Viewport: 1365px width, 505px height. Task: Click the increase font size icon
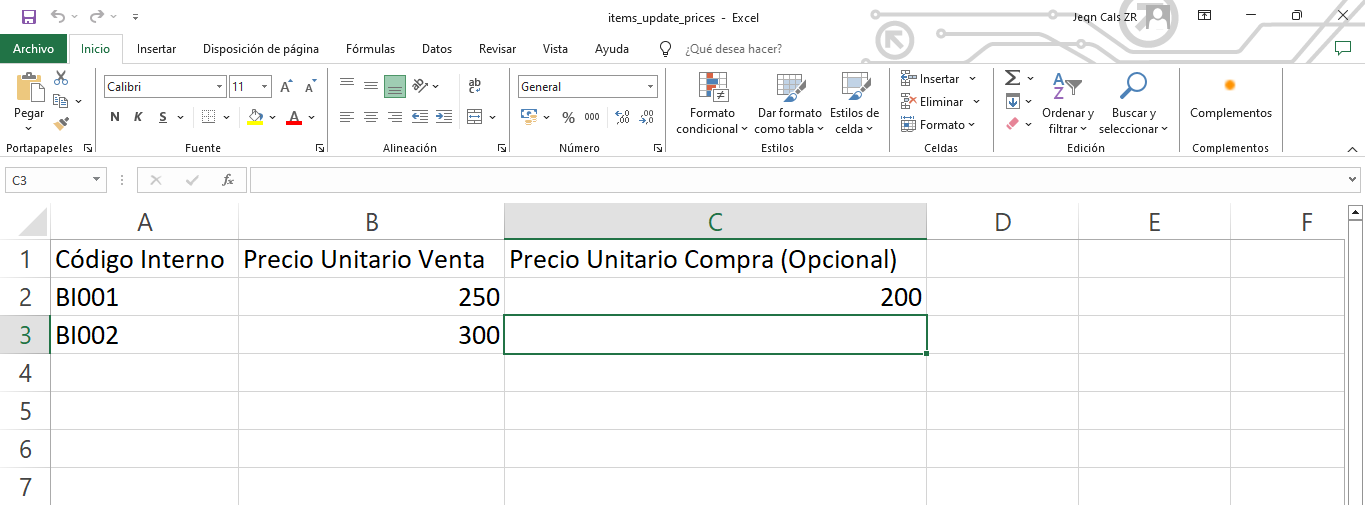click(286, 87)
